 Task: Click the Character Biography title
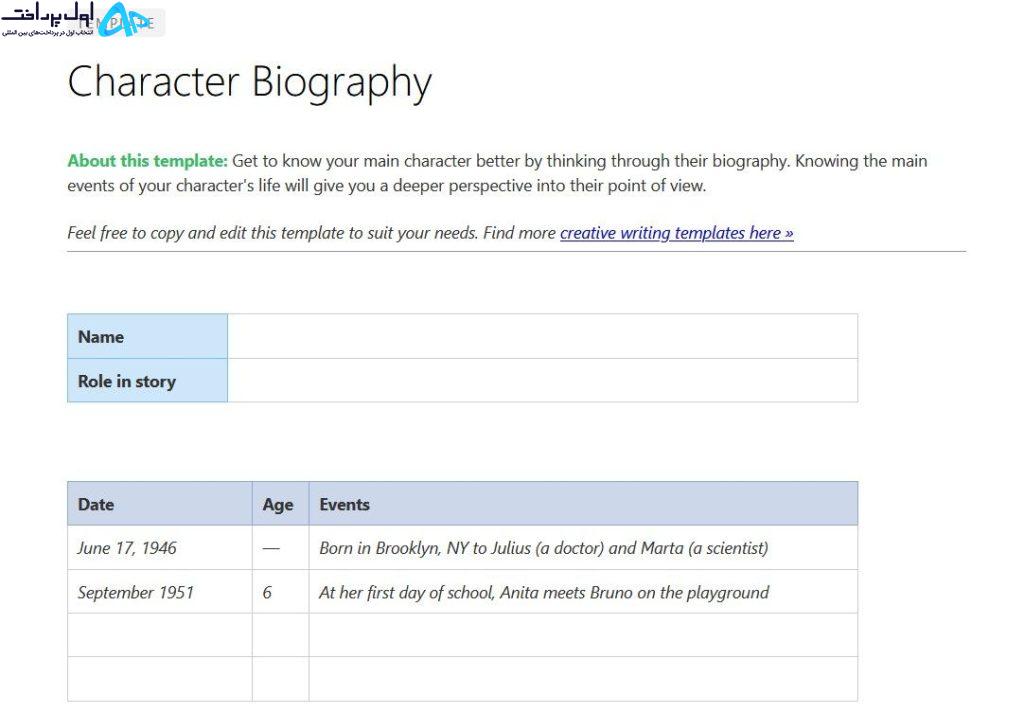[x=249, y=82]
